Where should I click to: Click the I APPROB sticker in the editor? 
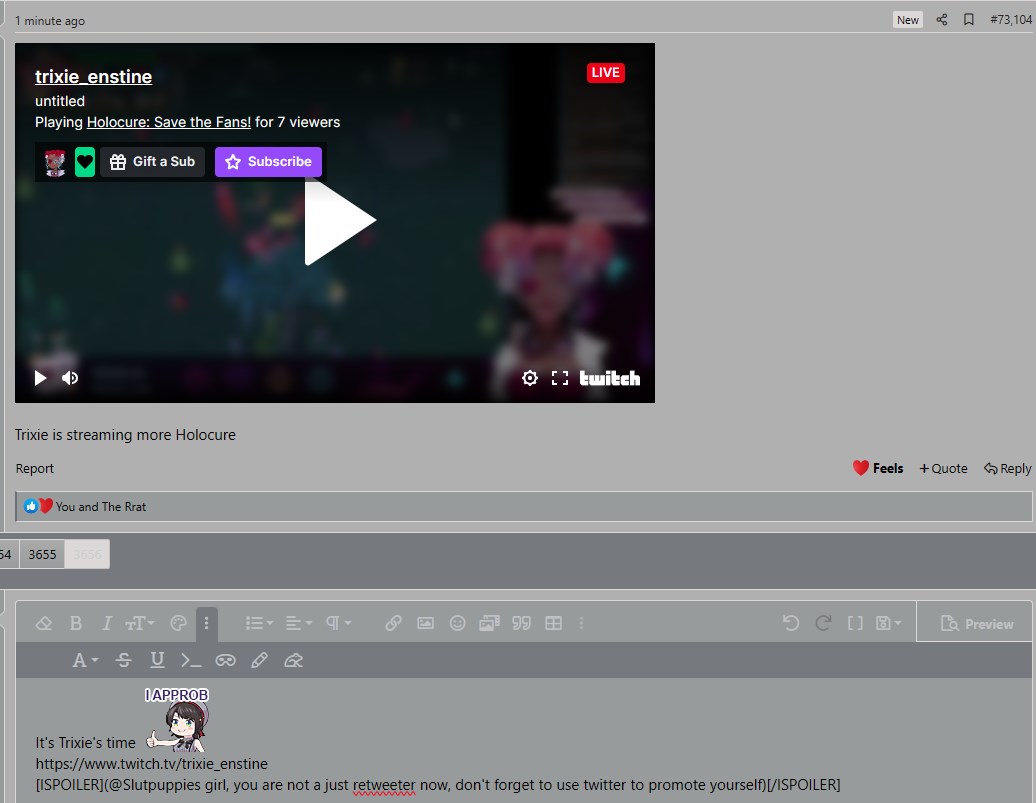click(176, 719)
